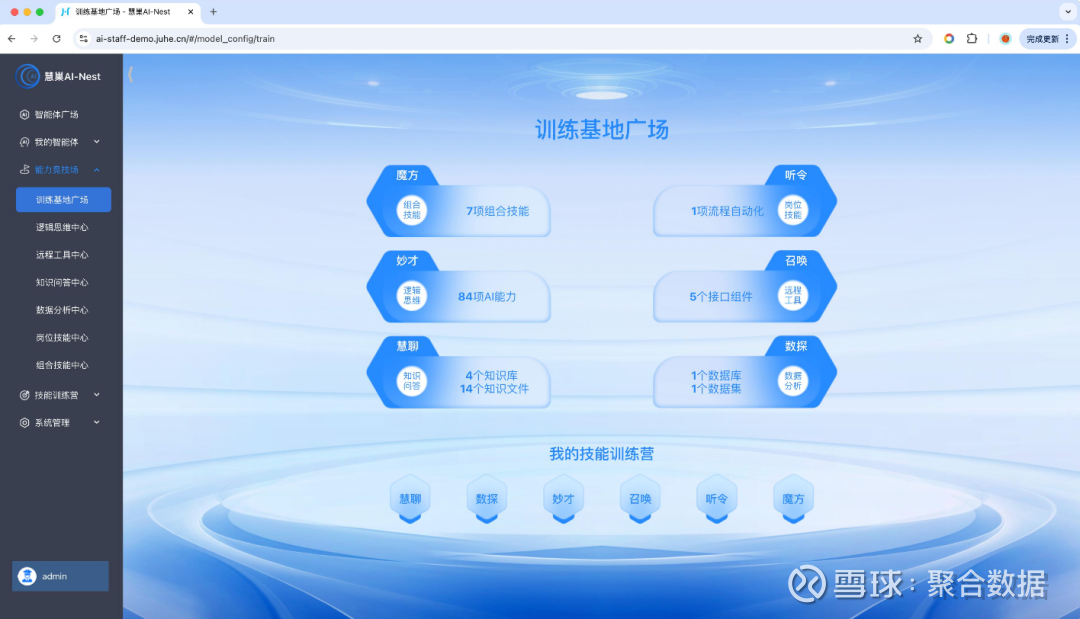Open 数据分析中心 menu item
Screen dimensions: 1080x619
62,310
